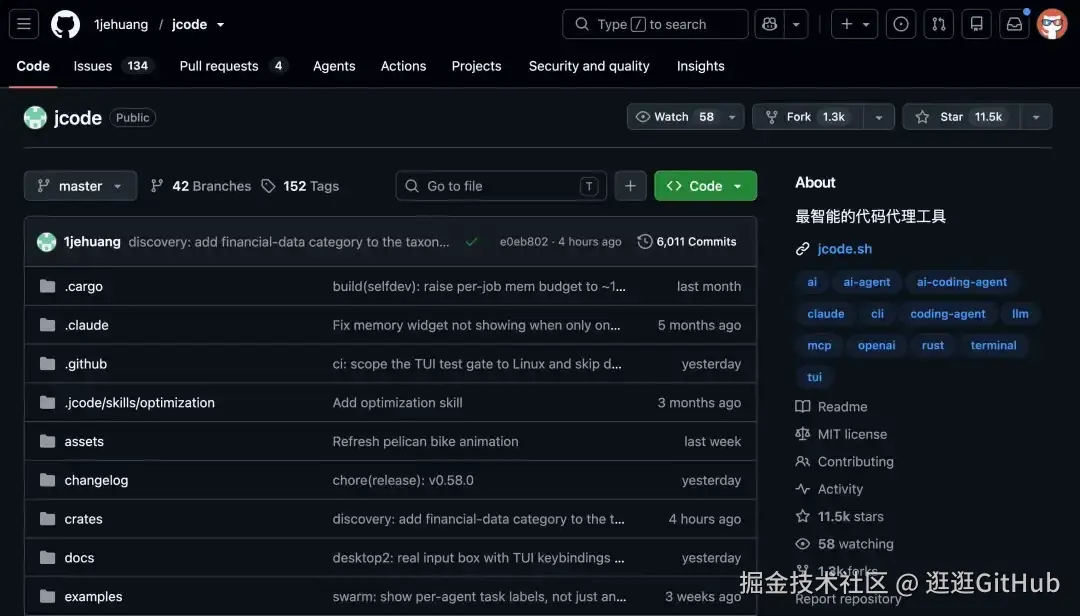This screenshot has width=1080, height=616.
Task: Click the link icon beside jcode.sh
Action: [802, 249]
